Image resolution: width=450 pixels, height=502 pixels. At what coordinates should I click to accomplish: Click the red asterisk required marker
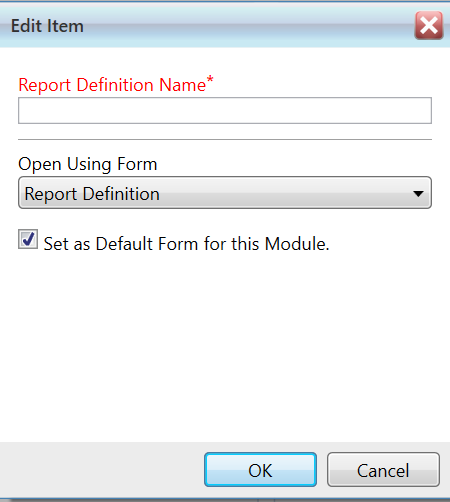click(210, 80)
